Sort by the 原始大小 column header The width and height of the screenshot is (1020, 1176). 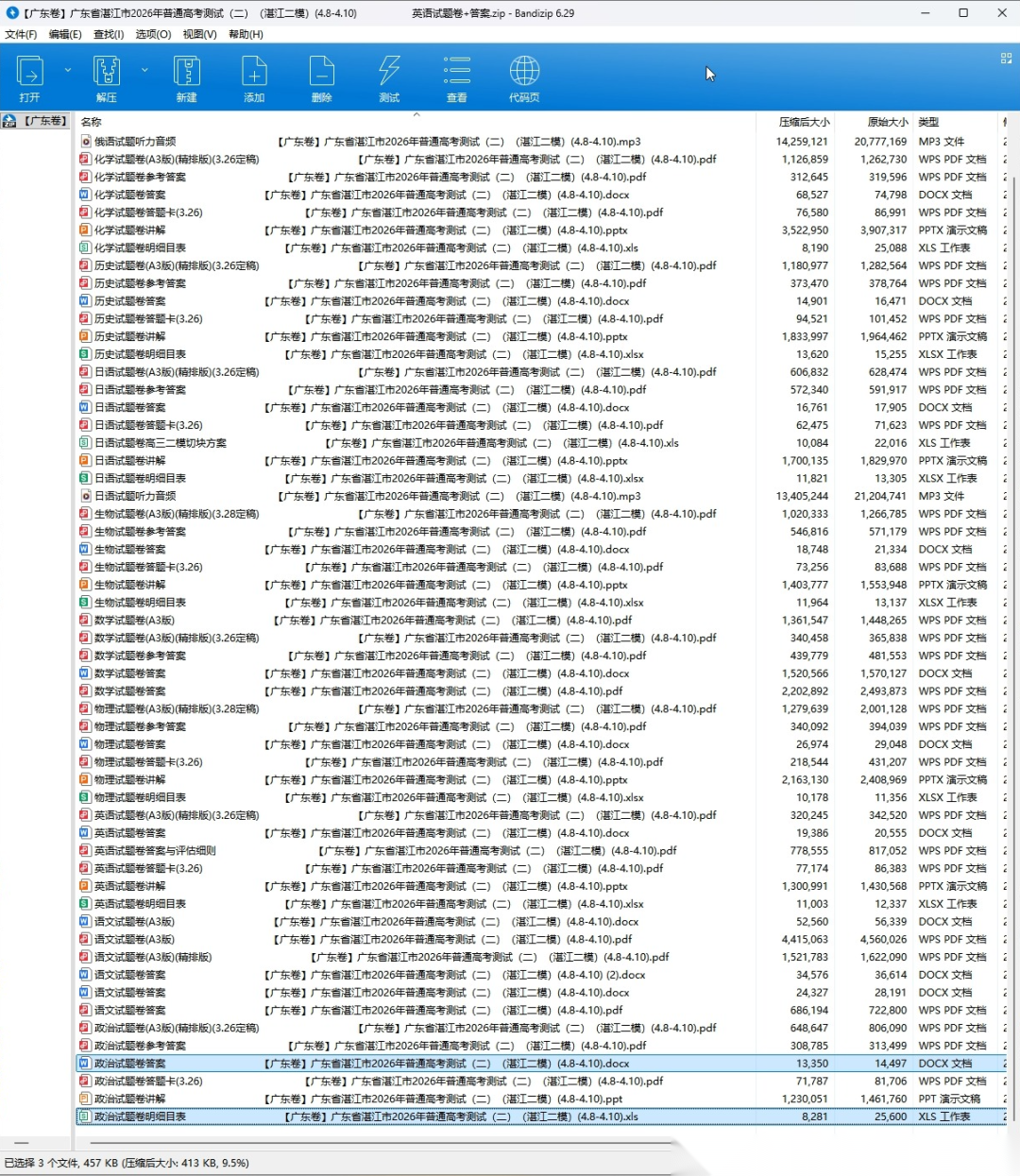(887, 122)
